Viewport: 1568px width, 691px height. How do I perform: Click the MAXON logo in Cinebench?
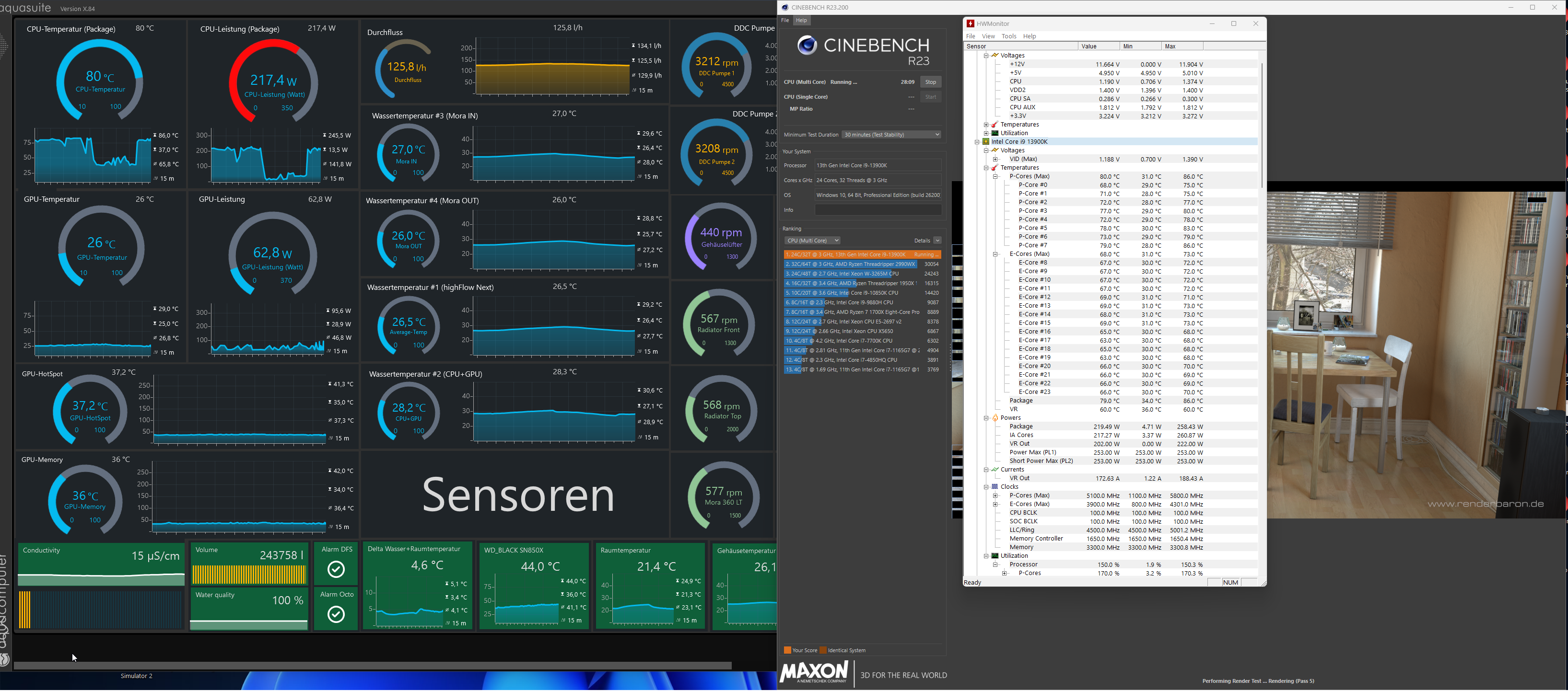point(814,672)
